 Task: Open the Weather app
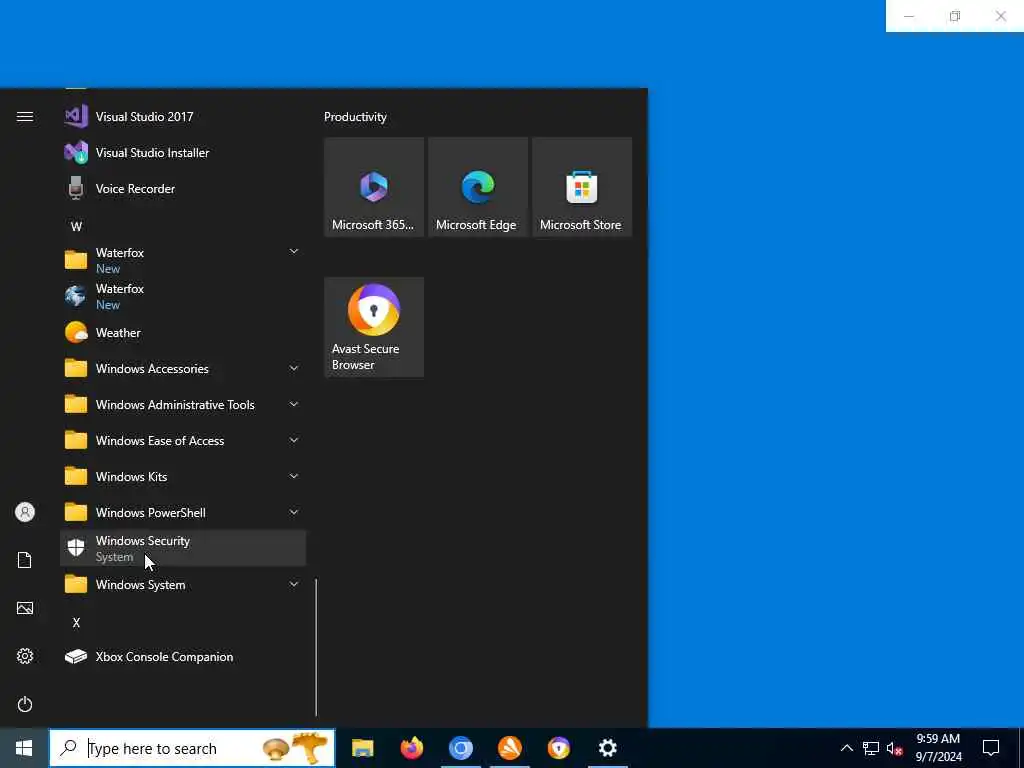(183, 332)
